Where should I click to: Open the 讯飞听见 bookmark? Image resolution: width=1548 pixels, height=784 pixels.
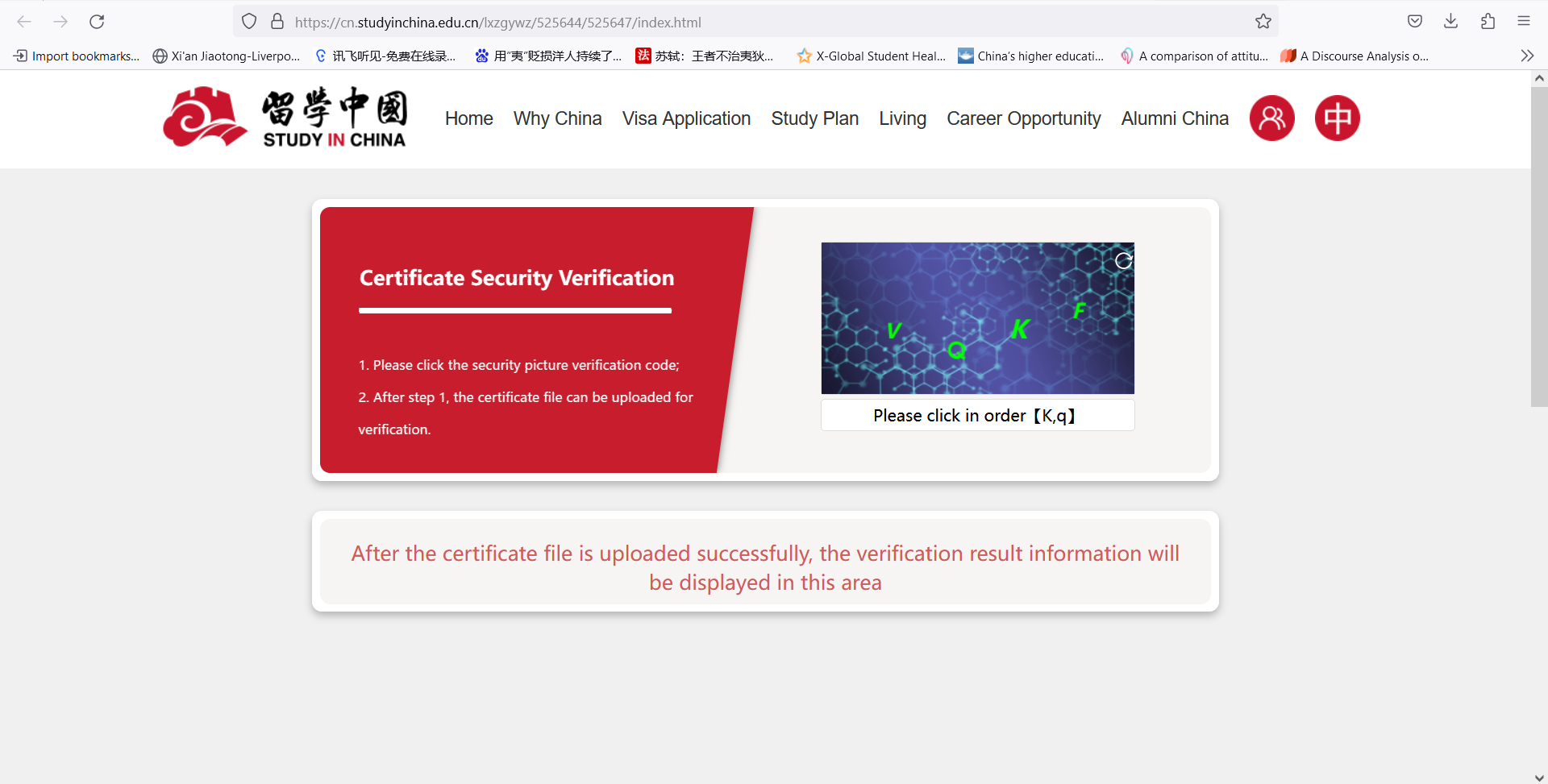(x=385, y=56)
